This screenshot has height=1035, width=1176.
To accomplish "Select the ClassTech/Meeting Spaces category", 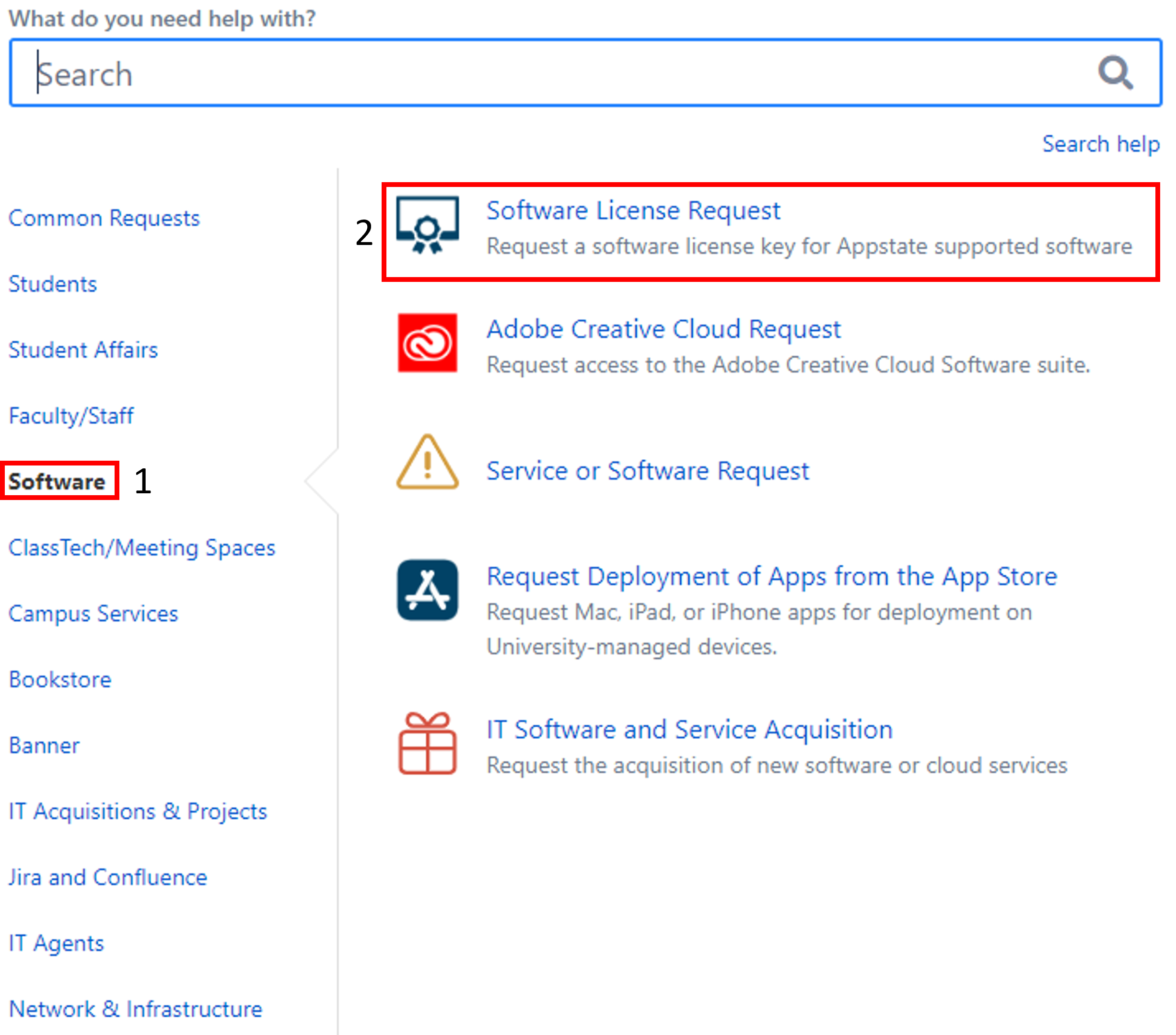I will tap(142, 548).
